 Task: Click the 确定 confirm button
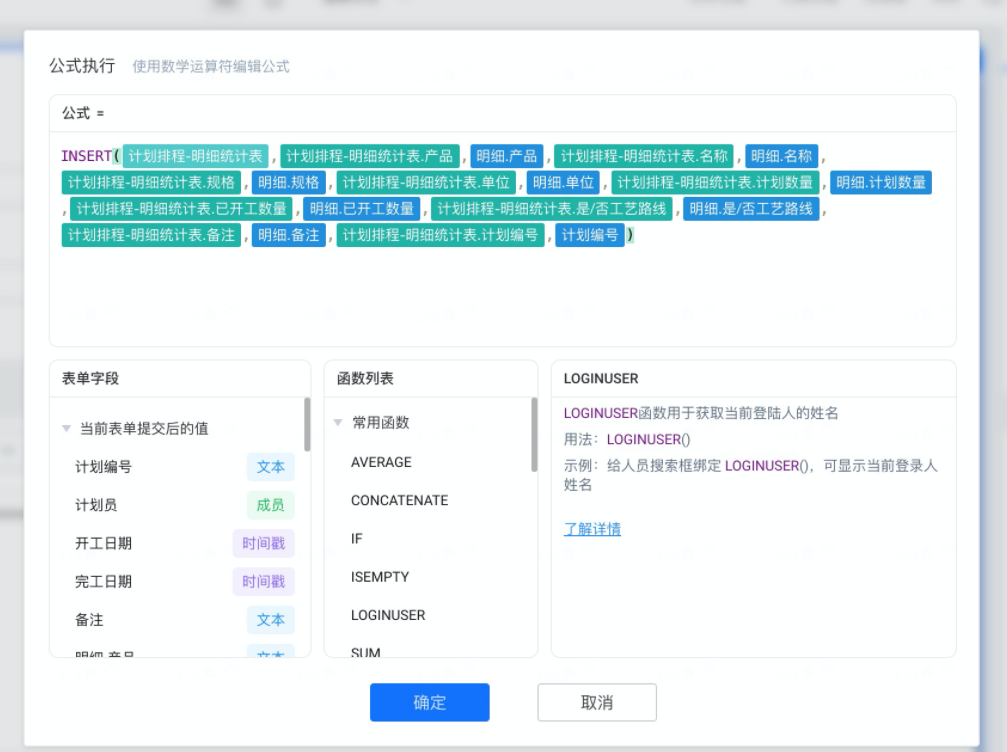[x=429, y=702]
